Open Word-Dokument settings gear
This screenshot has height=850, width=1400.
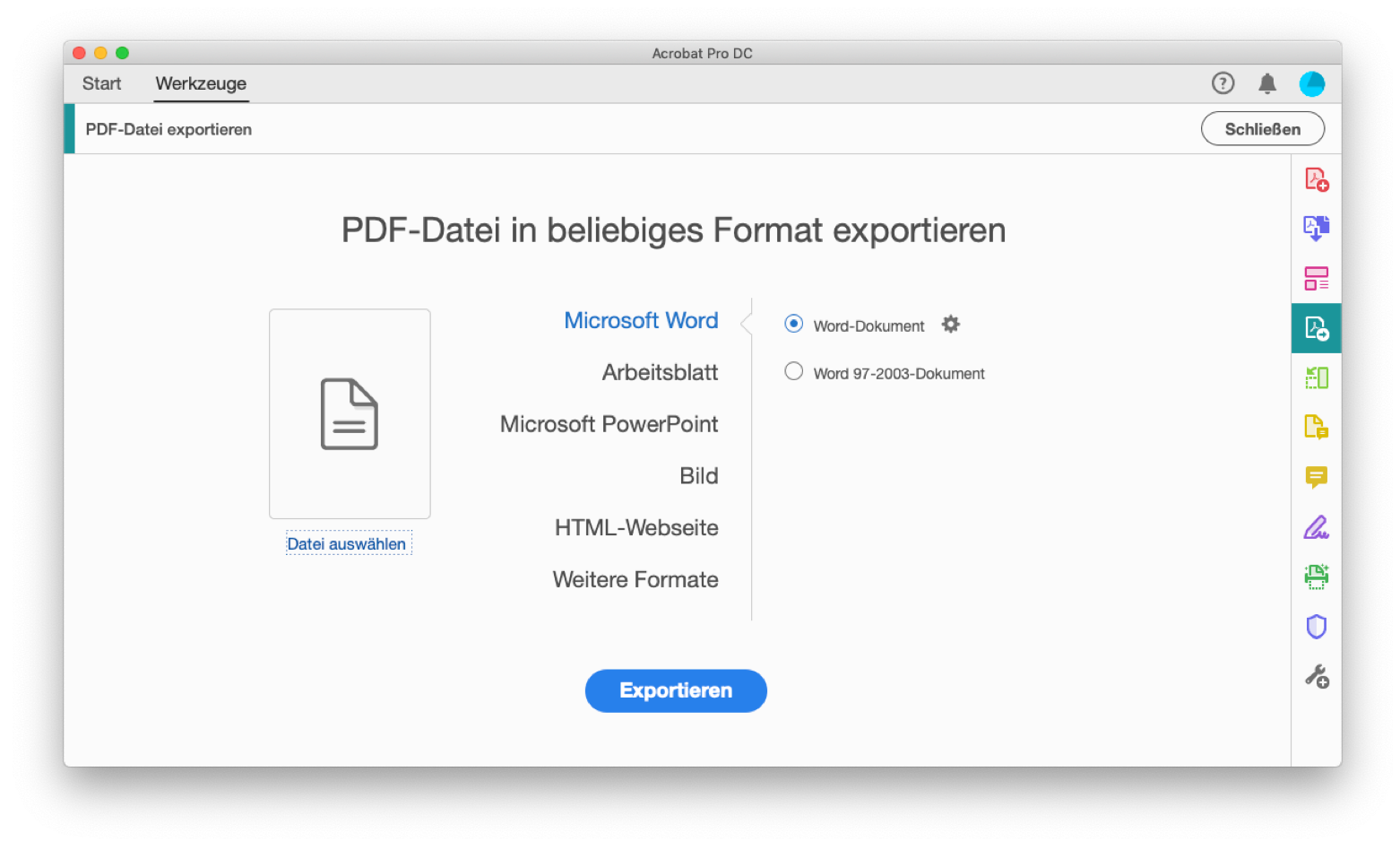[951, 325]
